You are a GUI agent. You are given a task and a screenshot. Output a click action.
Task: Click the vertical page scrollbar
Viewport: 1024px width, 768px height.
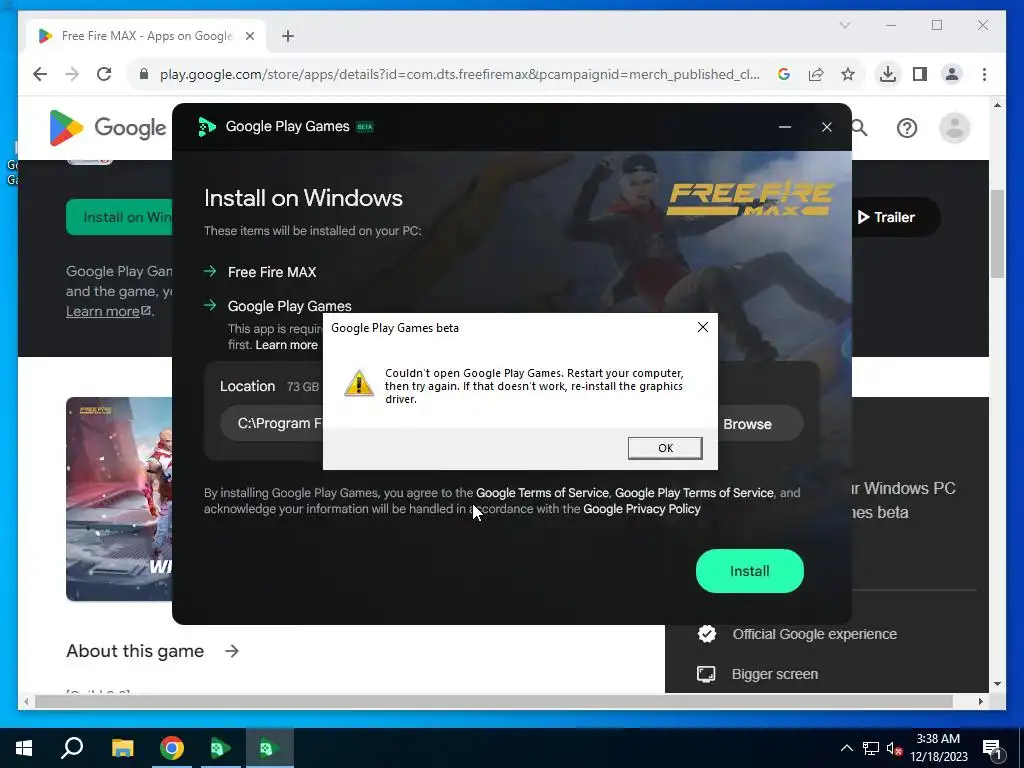(x=997, y=234)
